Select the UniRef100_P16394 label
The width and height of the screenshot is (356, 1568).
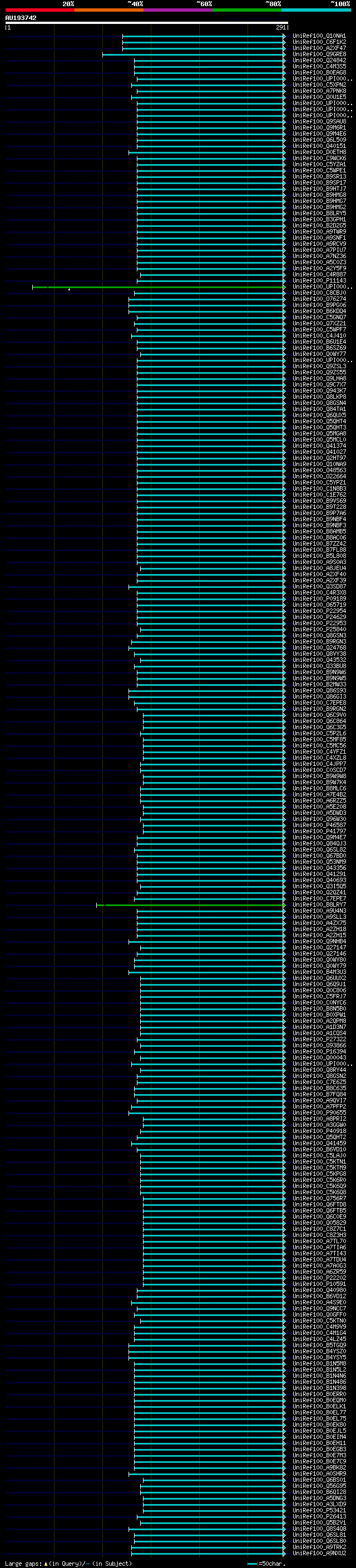[x=319, y=1052]
